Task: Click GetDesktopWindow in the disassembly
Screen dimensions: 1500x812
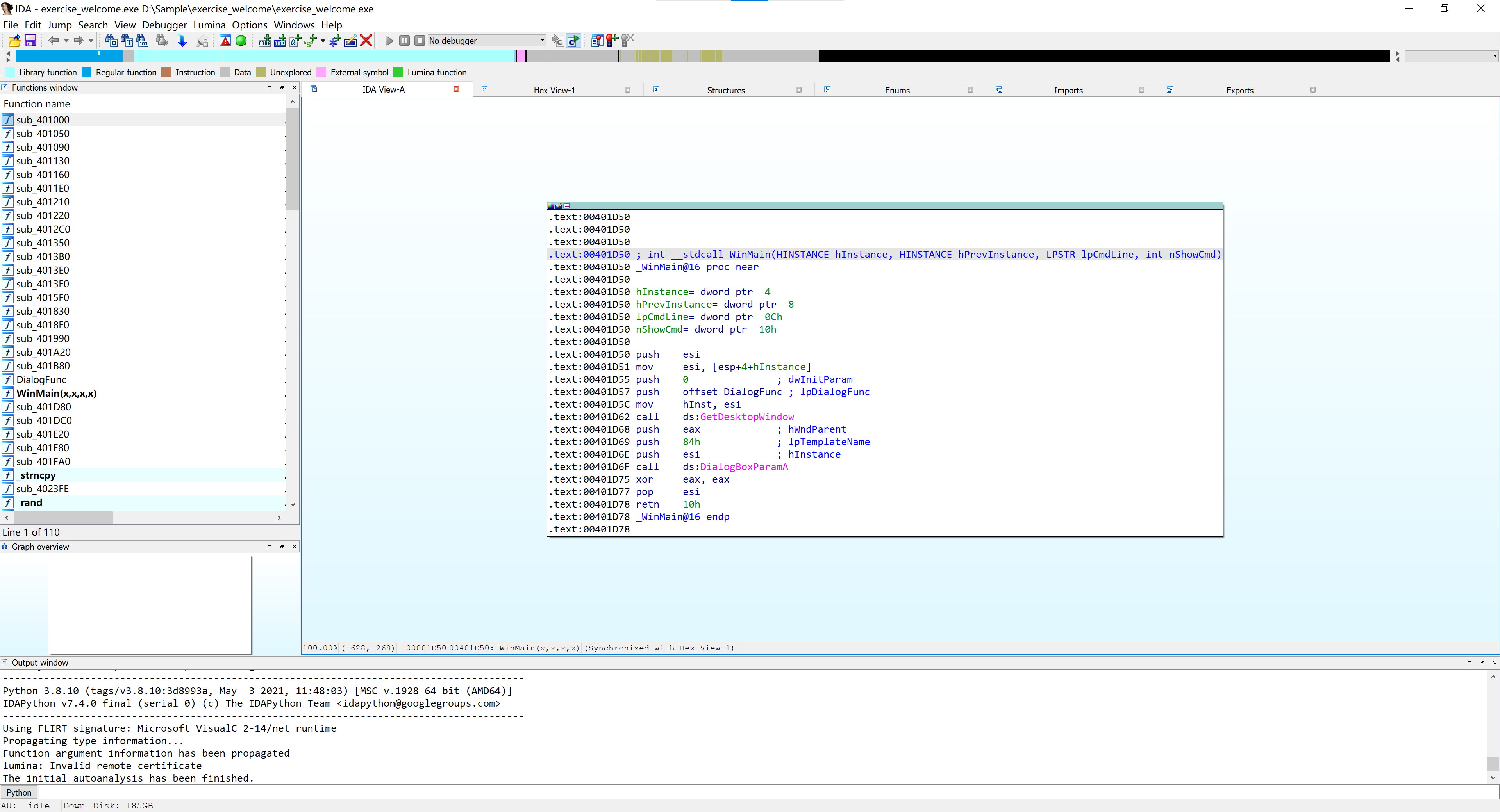Action: [x=746, y=417]
